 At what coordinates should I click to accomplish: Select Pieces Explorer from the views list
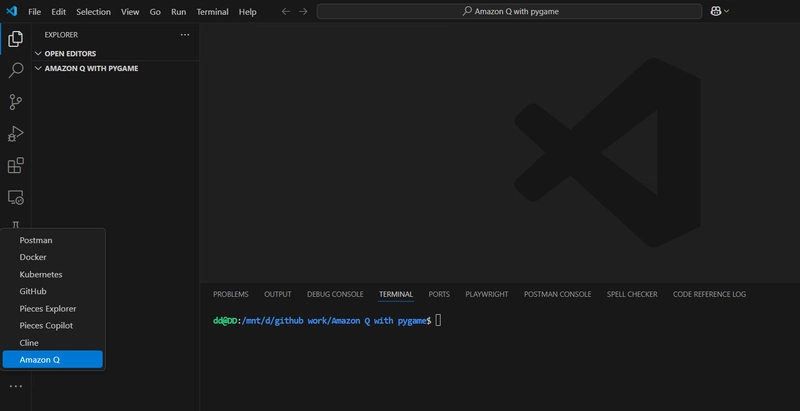tap(53, 309)
